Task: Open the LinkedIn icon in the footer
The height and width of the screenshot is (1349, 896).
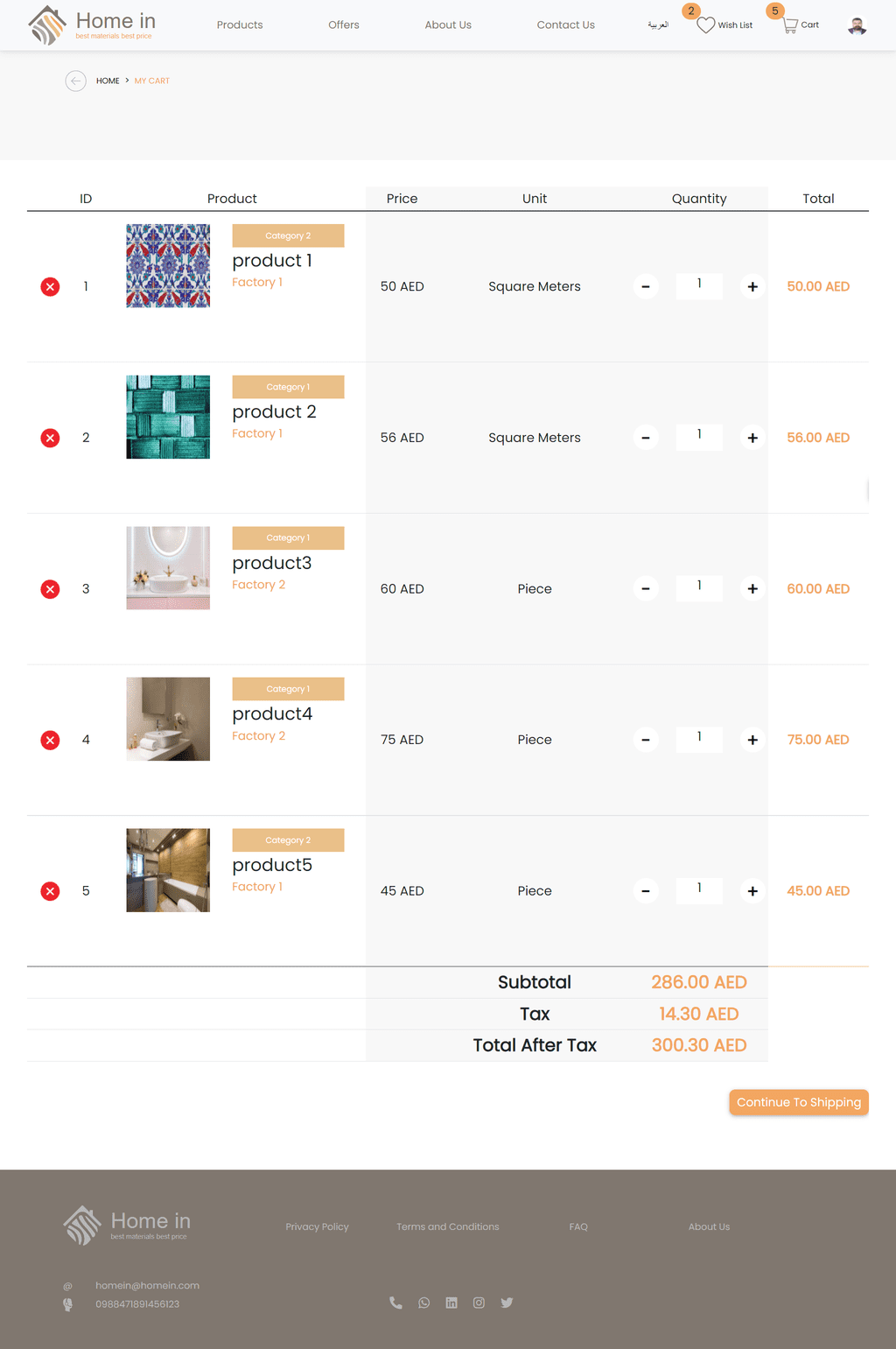Action: (x=451, y=1303)
